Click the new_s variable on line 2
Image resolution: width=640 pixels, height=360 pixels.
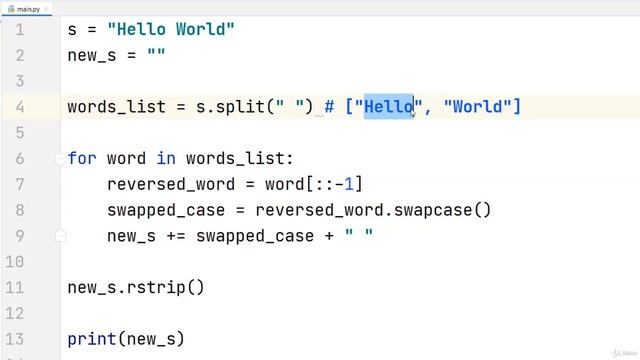coord(92,56)
